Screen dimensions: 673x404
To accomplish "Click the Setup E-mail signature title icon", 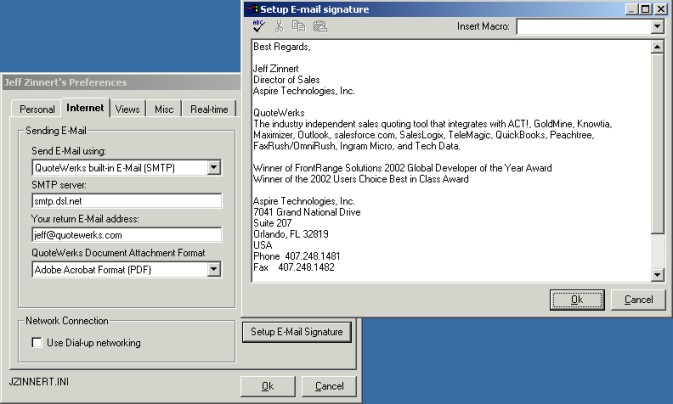I will pyautogui.click(x=254, y=9).
